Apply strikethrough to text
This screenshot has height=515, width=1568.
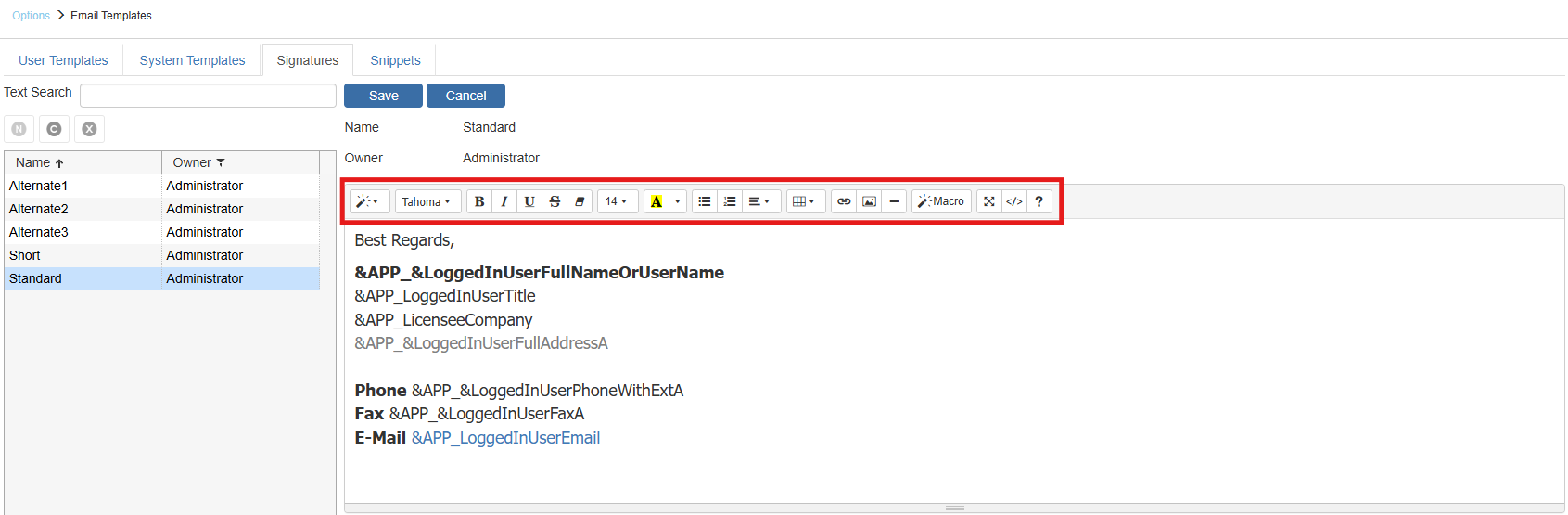tap(555, 201)
